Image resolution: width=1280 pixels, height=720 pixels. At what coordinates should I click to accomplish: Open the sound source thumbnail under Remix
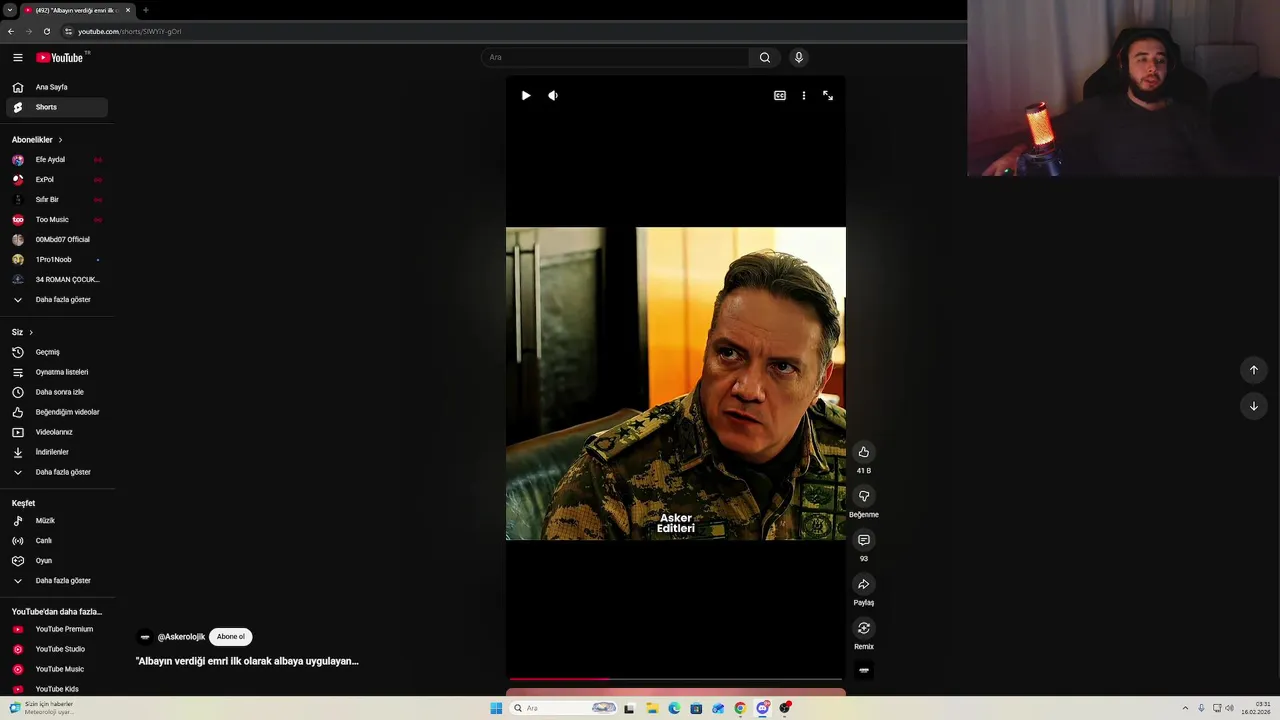tap(864, 671)
